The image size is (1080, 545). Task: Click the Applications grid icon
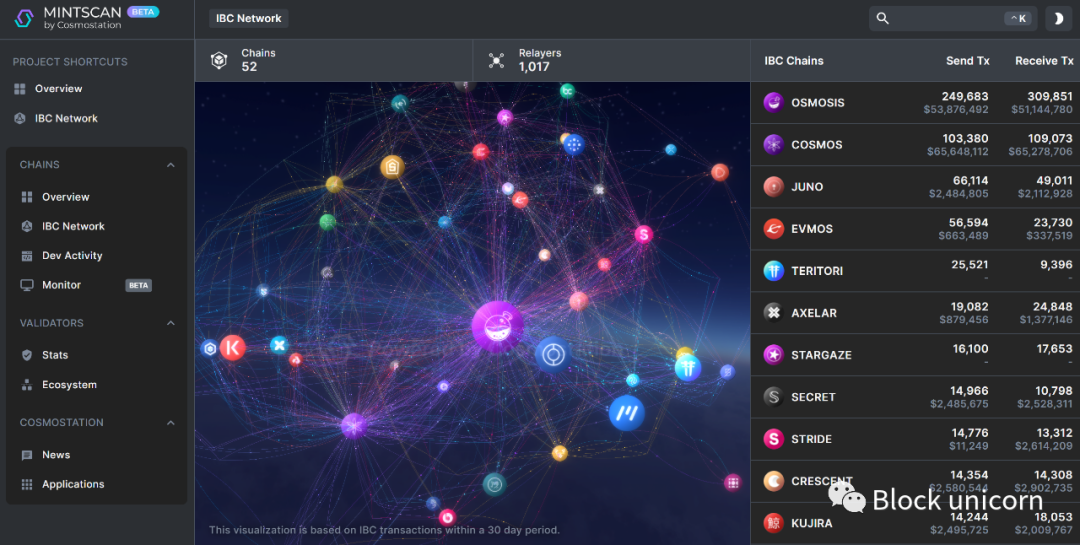pyautogui.click(x=27, y=484)
